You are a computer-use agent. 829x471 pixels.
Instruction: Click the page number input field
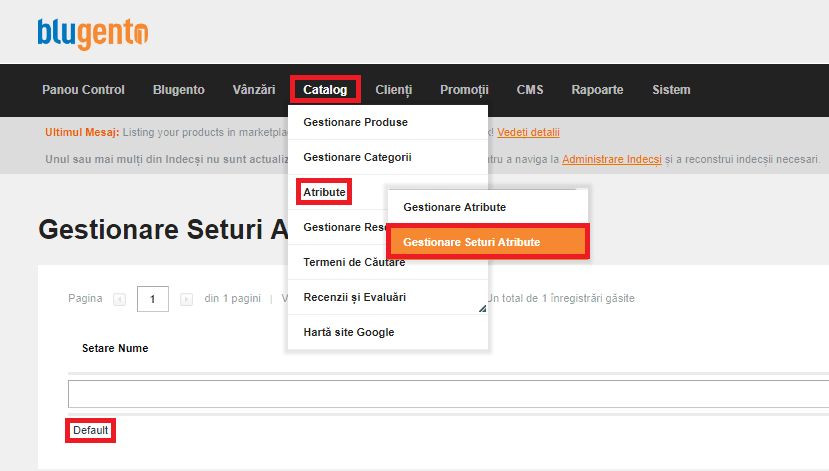153,299
